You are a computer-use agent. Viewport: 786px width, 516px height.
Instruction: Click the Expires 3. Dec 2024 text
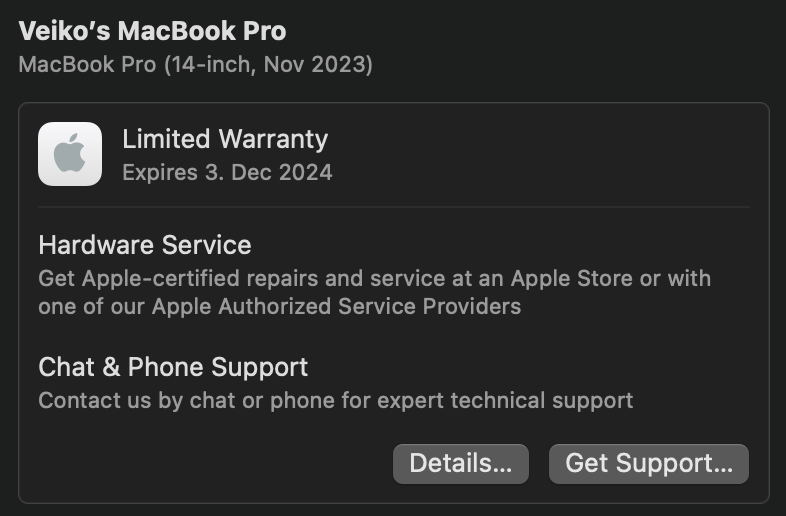[227, 173]
